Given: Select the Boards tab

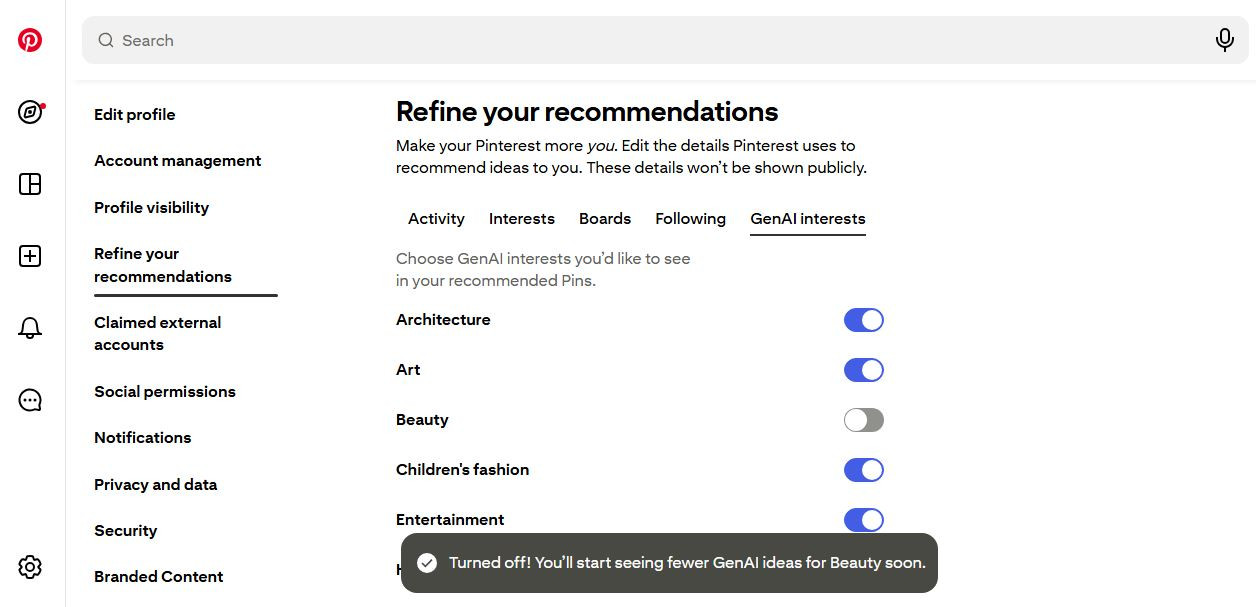Looking at the screenshot, I should pos(605,219).
